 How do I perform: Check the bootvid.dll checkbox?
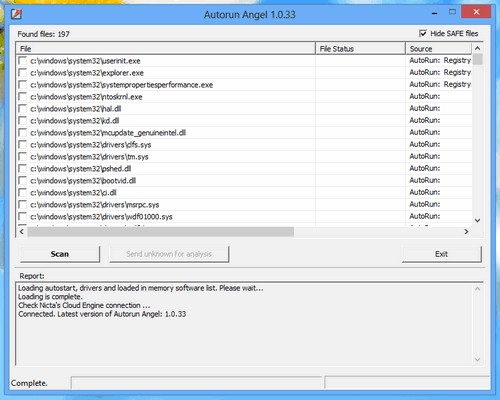click(23, 181)
